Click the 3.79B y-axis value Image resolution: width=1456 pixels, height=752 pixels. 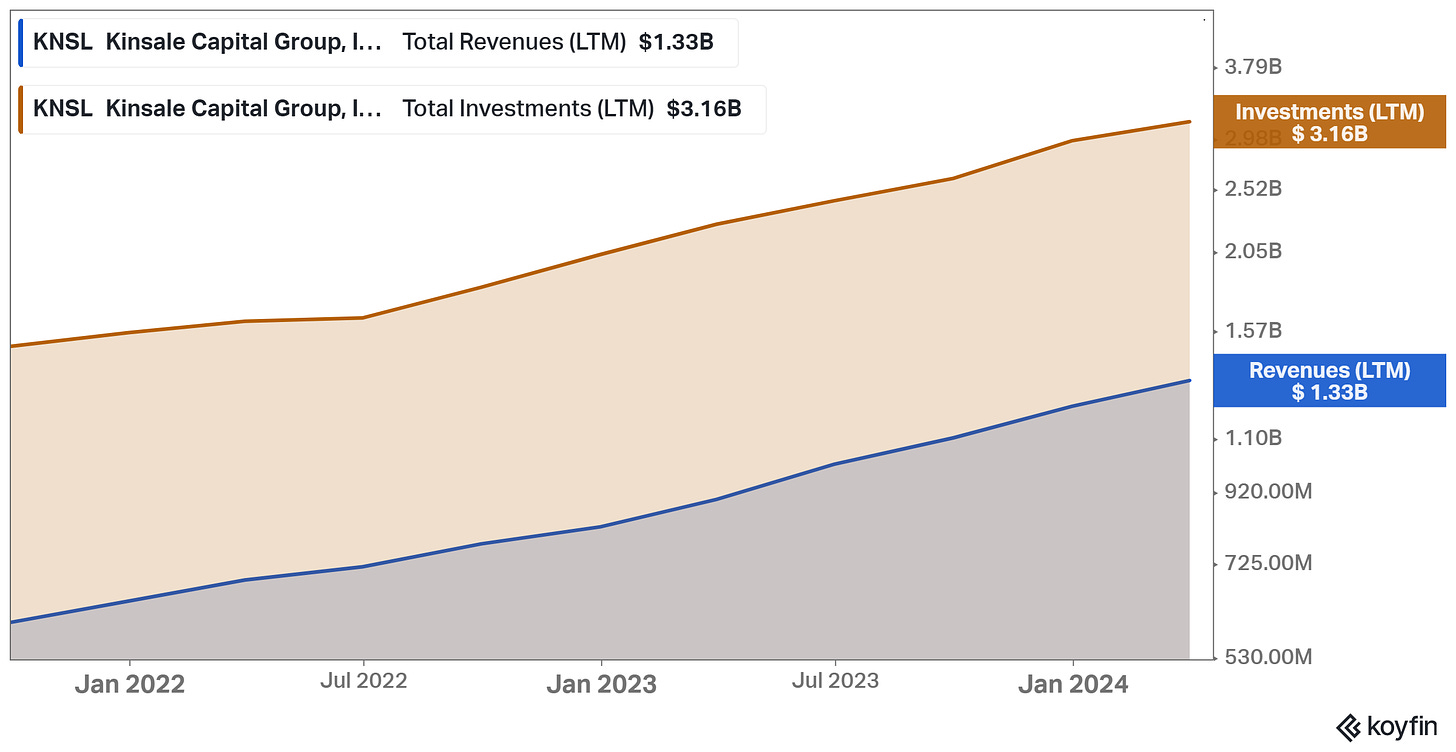(x=1253, y=68)
